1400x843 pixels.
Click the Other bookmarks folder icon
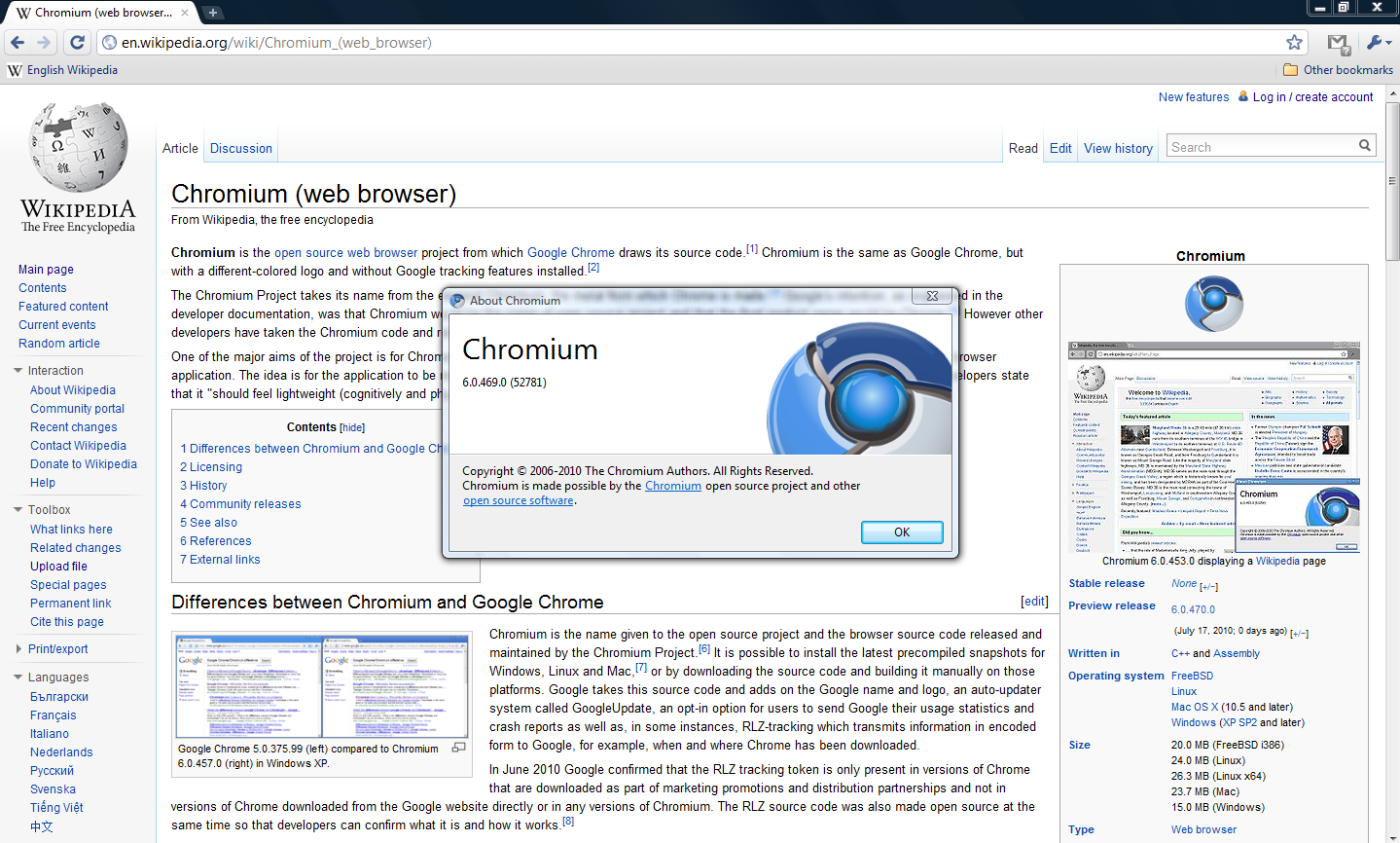point(1290,70)
